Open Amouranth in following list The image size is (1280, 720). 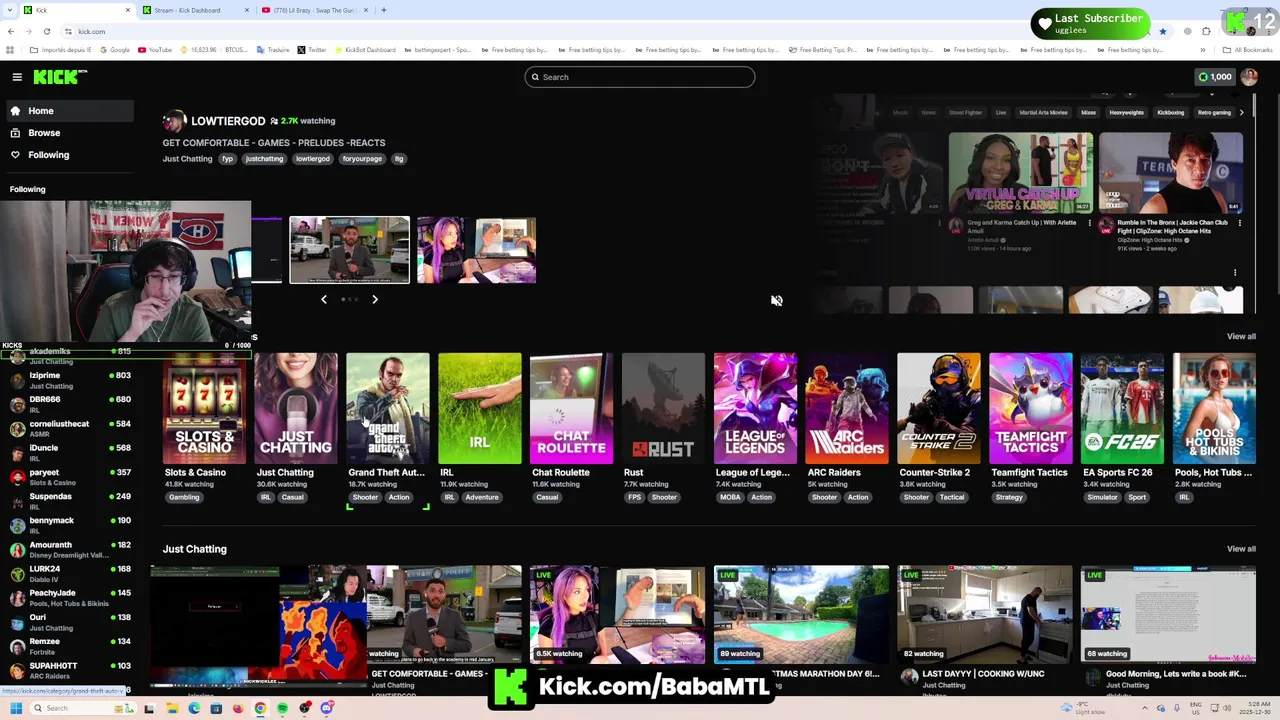(70, 549)
